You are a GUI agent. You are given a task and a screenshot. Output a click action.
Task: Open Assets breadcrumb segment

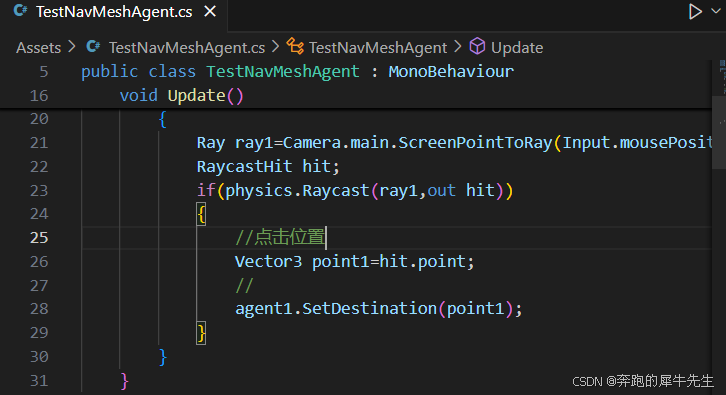[x=38, y=48]
